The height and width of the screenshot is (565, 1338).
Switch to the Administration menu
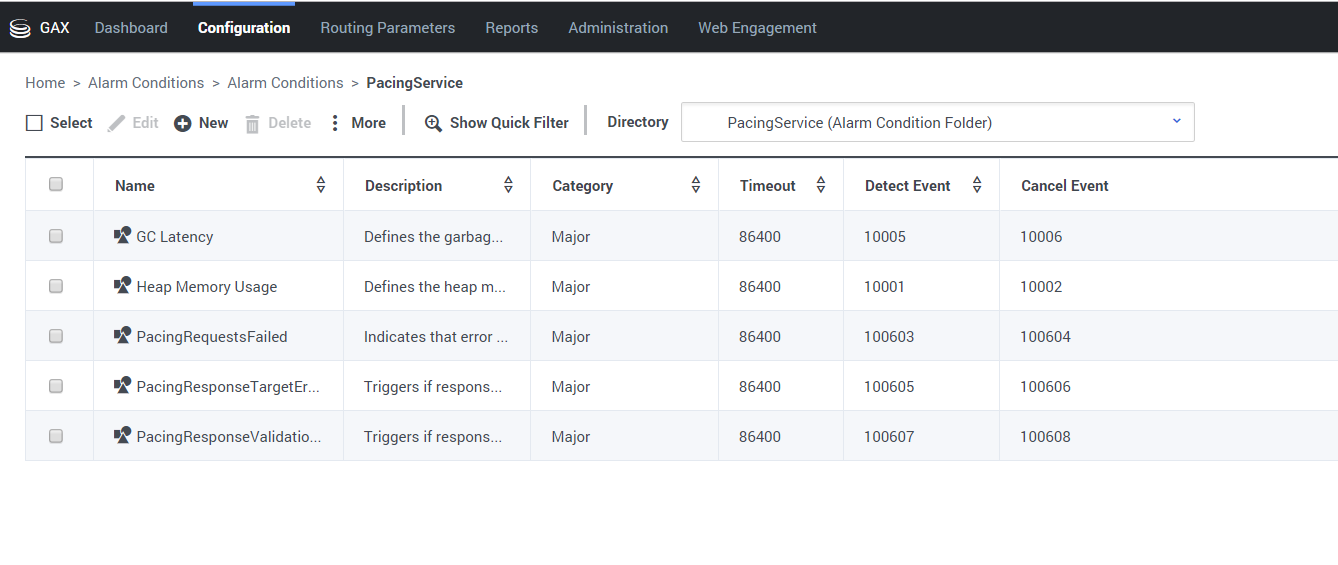pos(618,28)
